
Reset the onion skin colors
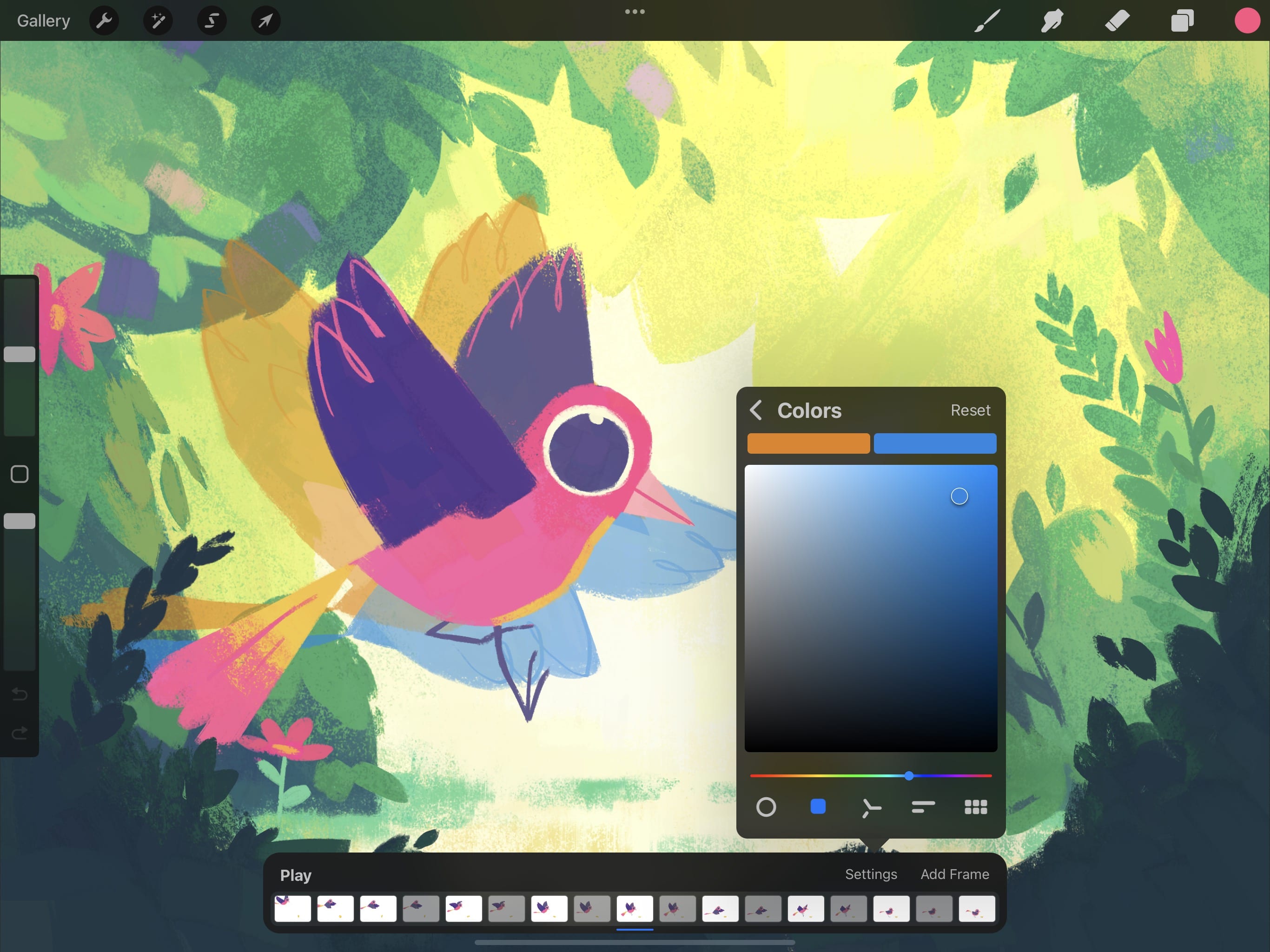[970, 410]
